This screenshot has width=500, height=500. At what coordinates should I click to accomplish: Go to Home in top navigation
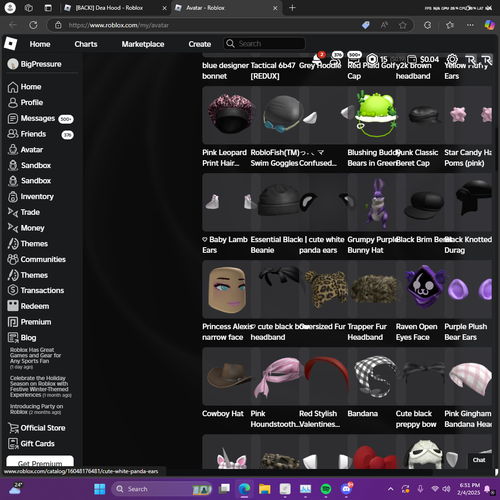click(x=40, y=44)
